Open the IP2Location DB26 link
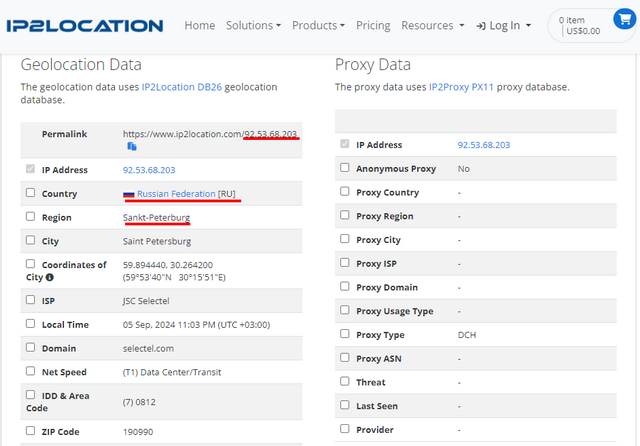This screenshot has height=446, width=640. point(182,87)
